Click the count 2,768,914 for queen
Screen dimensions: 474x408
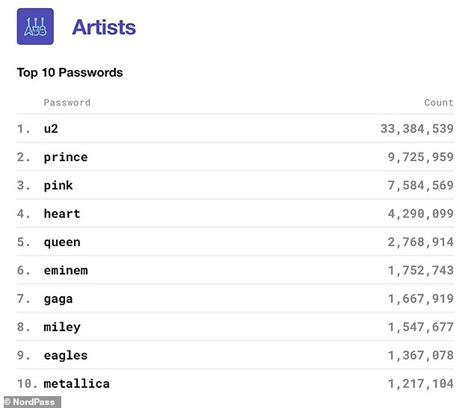pyautogui.click(x=421, y=242)
